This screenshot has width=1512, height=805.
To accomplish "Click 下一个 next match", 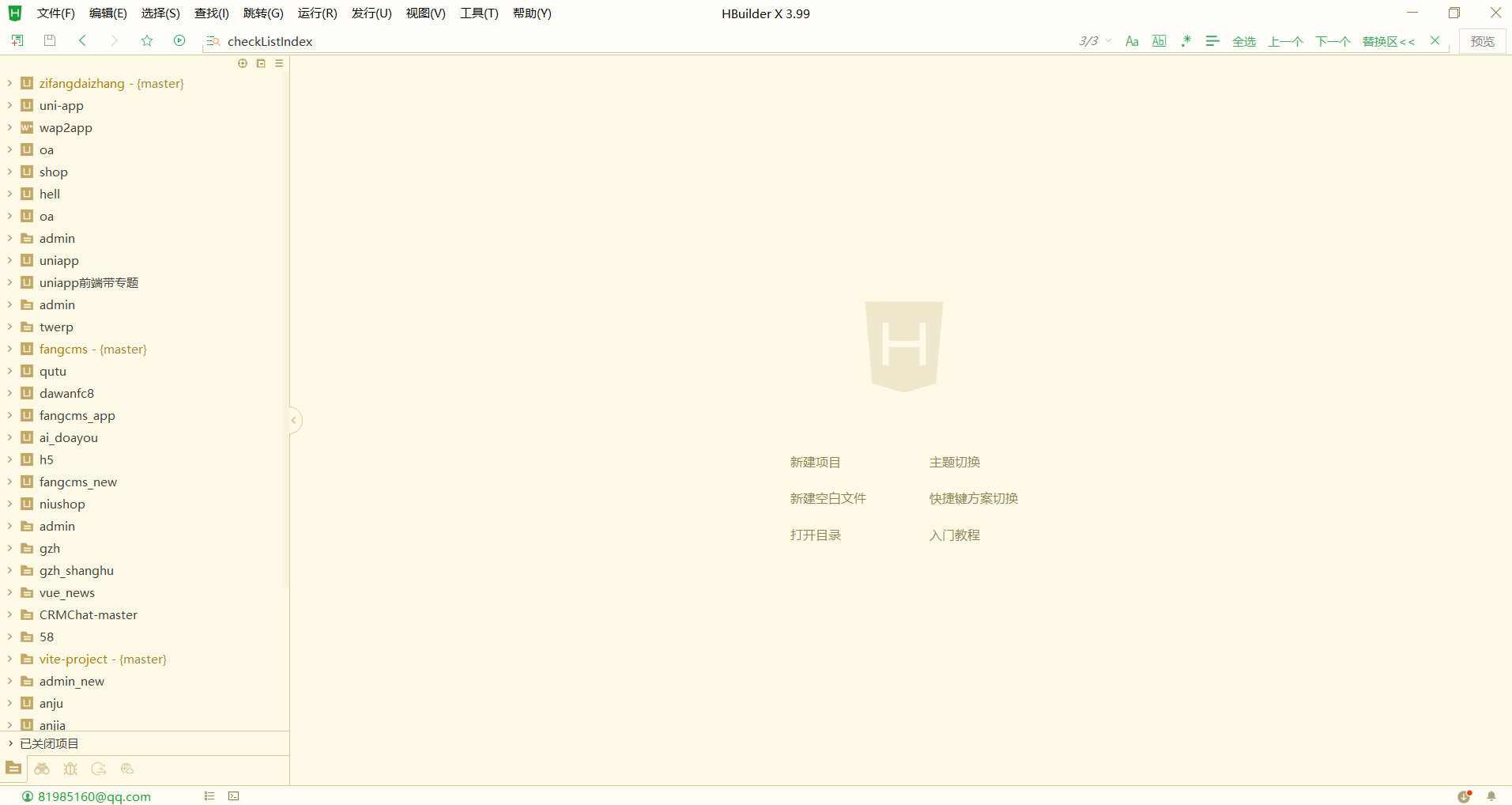I will (x=1333, y=41).
